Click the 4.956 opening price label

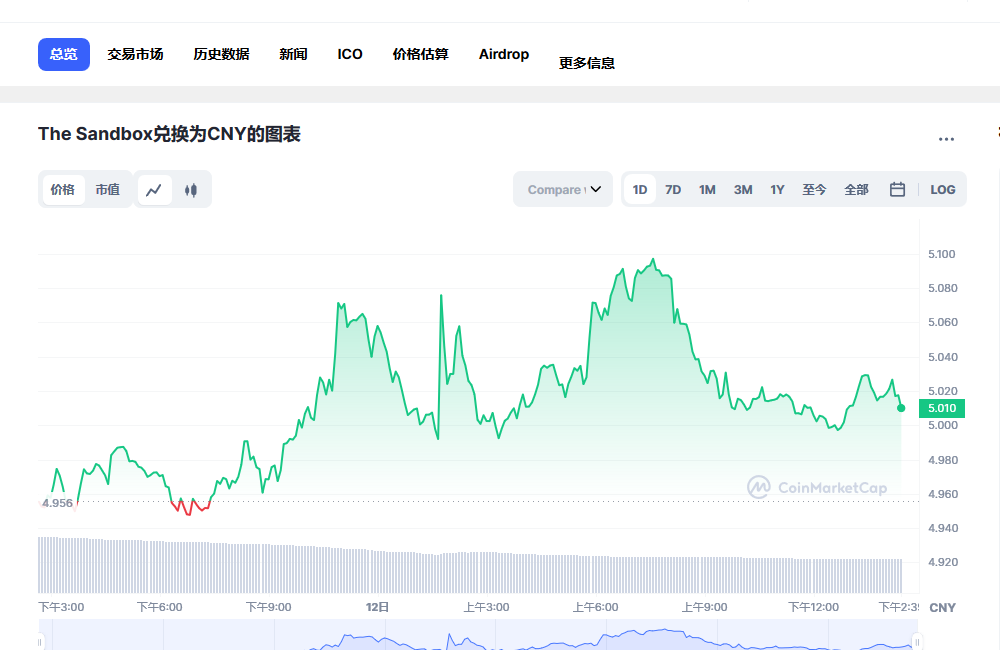pos(57,503)
